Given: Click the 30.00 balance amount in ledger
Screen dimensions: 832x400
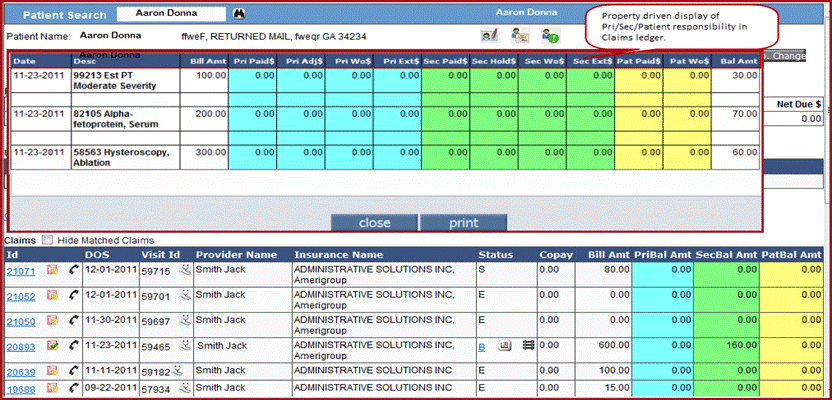Looking at the screenshot, I should click(x=746, y=75).
